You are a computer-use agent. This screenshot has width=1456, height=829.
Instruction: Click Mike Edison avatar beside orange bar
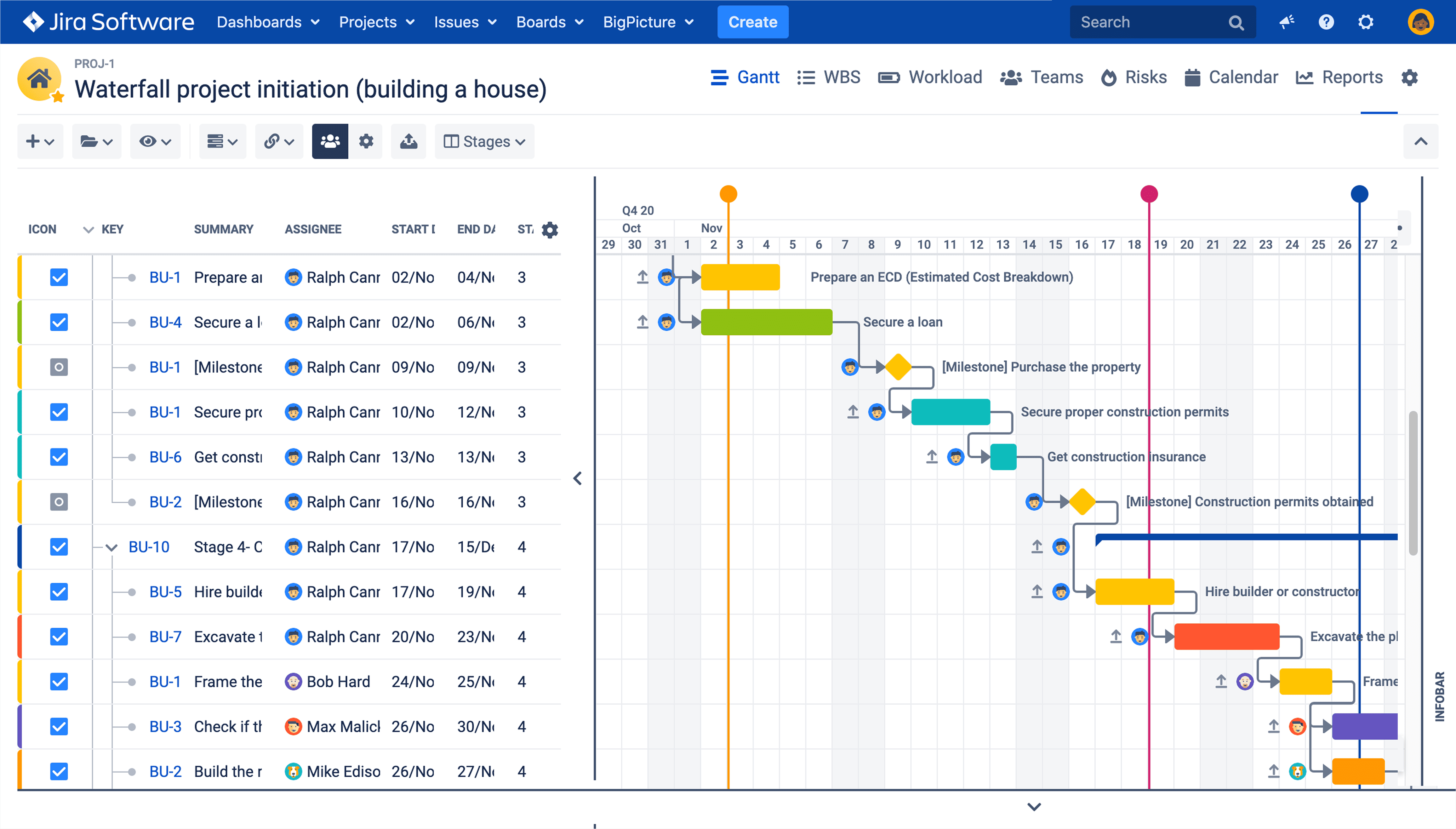(1297, 771)
